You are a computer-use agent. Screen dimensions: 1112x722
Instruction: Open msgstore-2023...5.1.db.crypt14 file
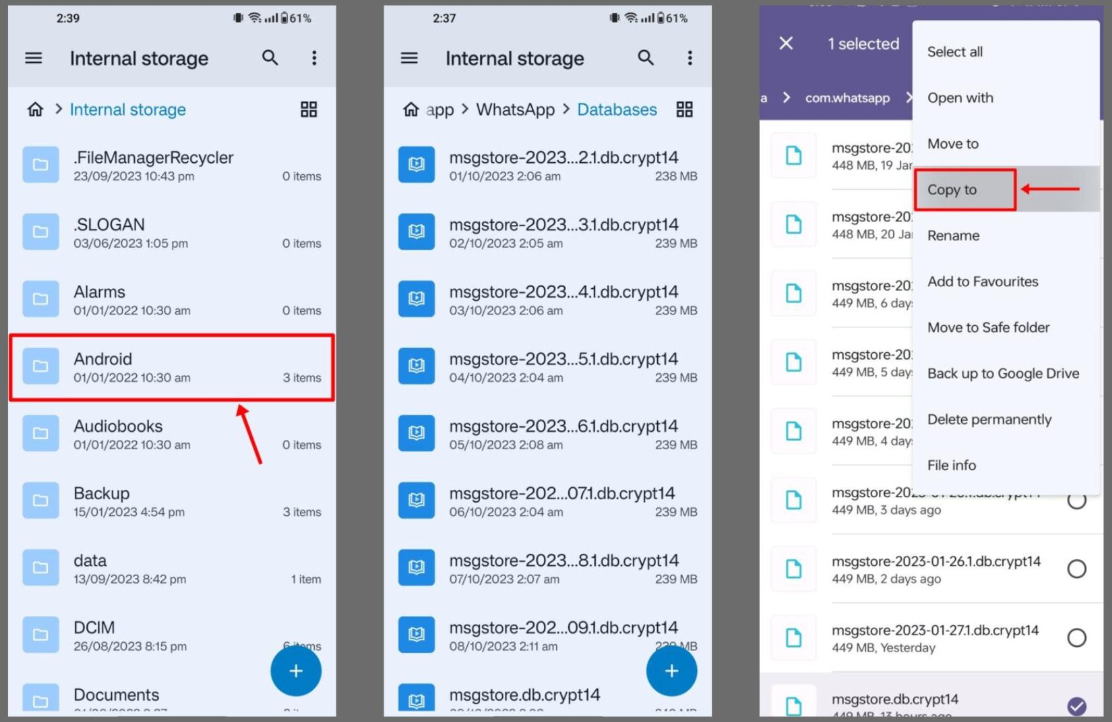coord(547,367)
